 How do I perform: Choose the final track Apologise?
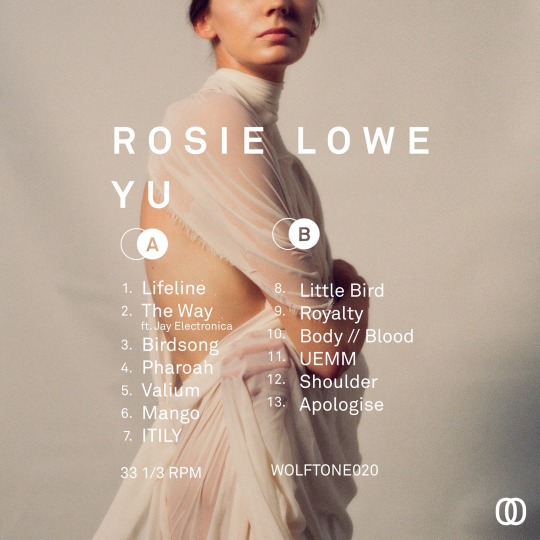[341, 405]
